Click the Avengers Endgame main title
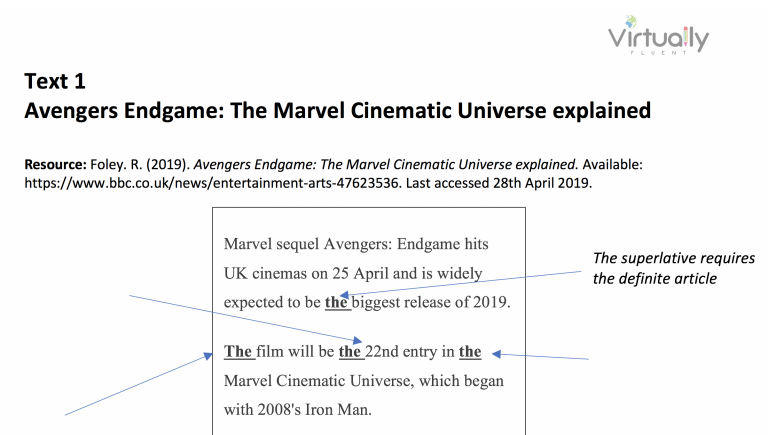This screenshot has width=768, height=435. click(x=337, y=111)
